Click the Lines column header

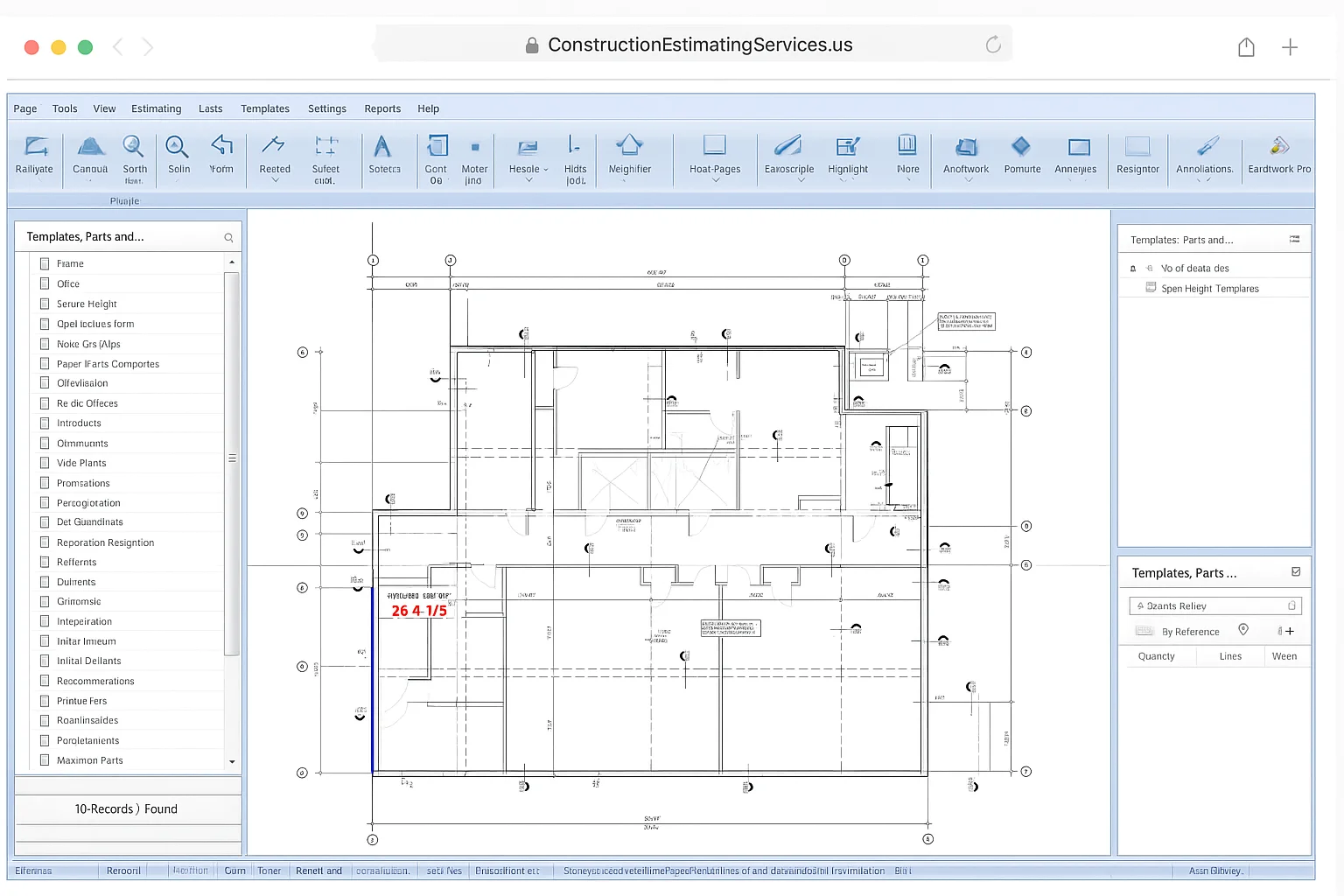pos(1230,656)
